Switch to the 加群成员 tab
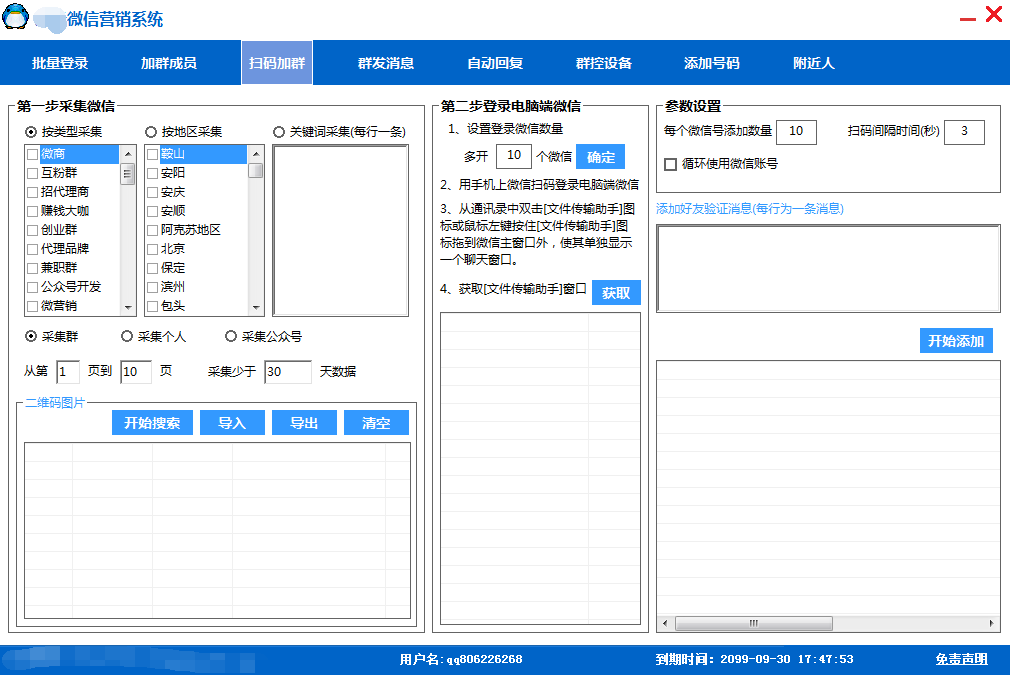The image size is (1010, 675). (169, 63)
